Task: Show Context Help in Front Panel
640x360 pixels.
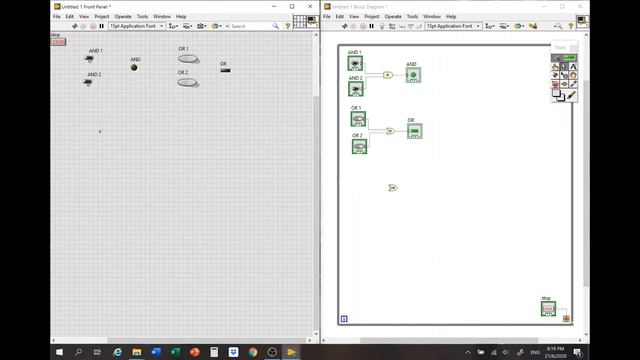Action: [x=287, y=26]
